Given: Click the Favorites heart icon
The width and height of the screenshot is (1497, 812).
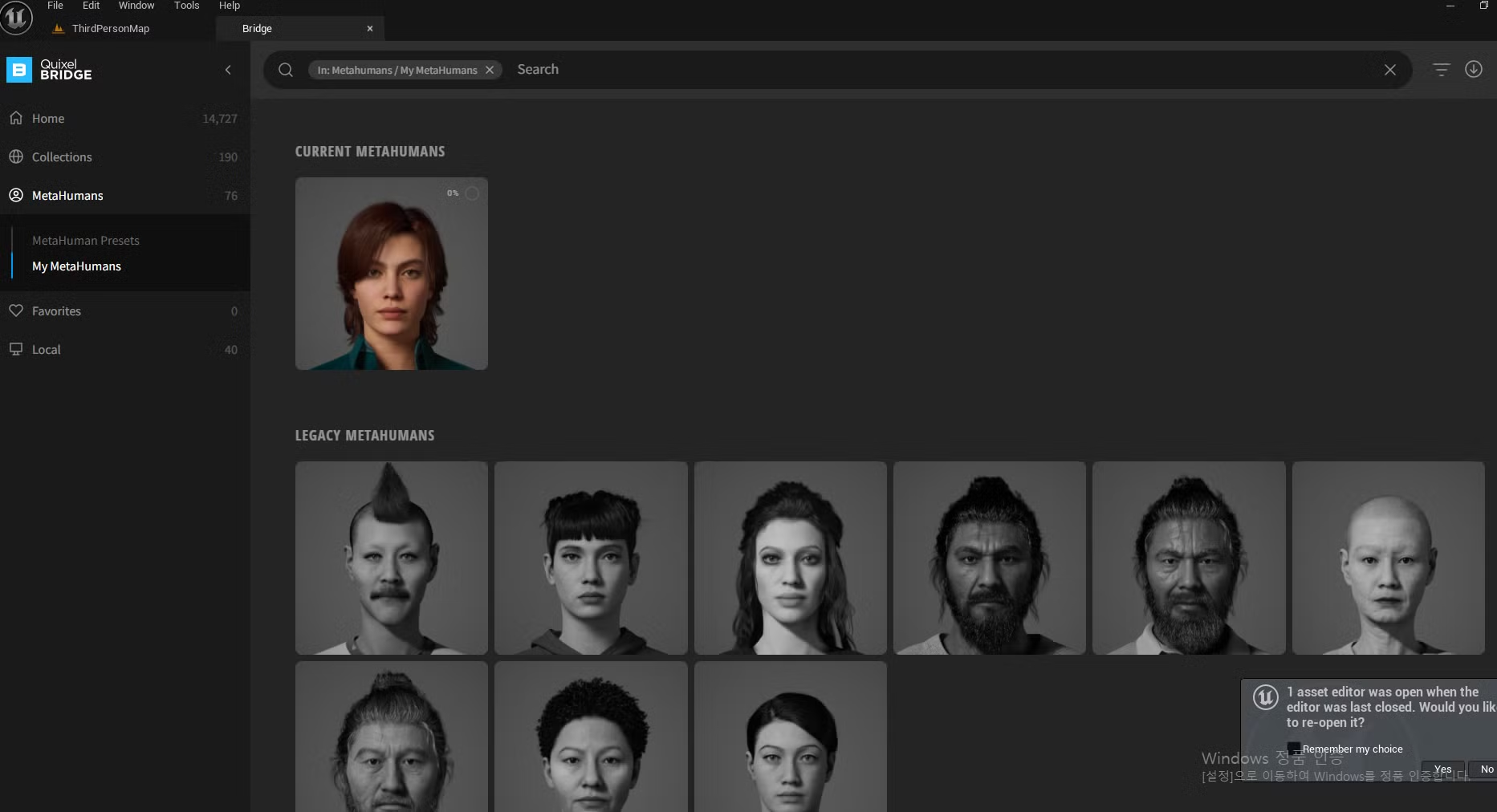Looking at the screenshot, I should 16,311.
